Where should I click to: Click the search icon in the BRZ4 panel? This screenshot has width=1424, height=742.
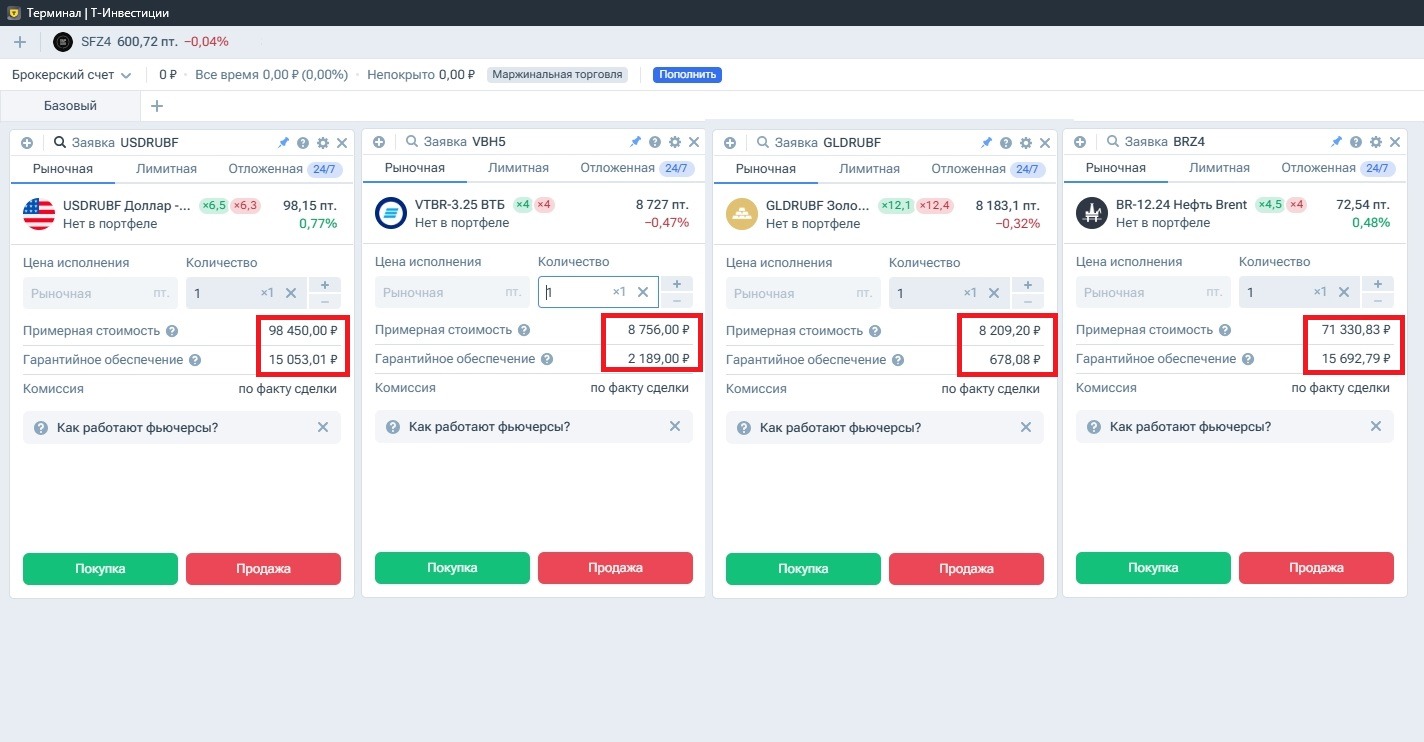point(1112,142)
